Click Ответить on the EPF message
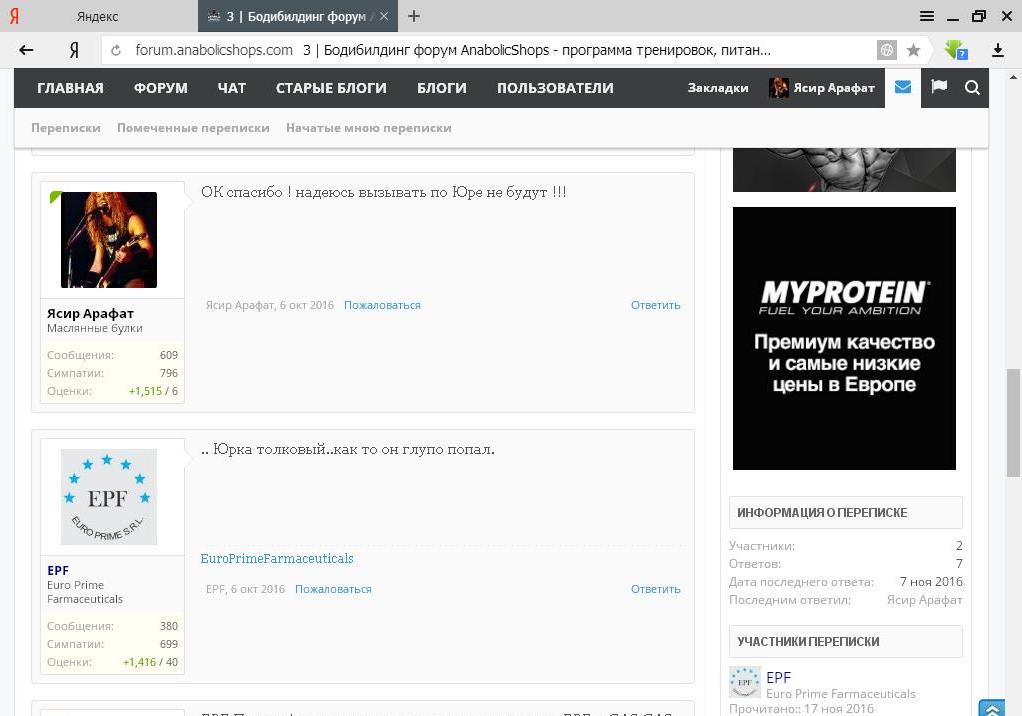Viewport: 1022px width, 716px height. pos(655,589)
